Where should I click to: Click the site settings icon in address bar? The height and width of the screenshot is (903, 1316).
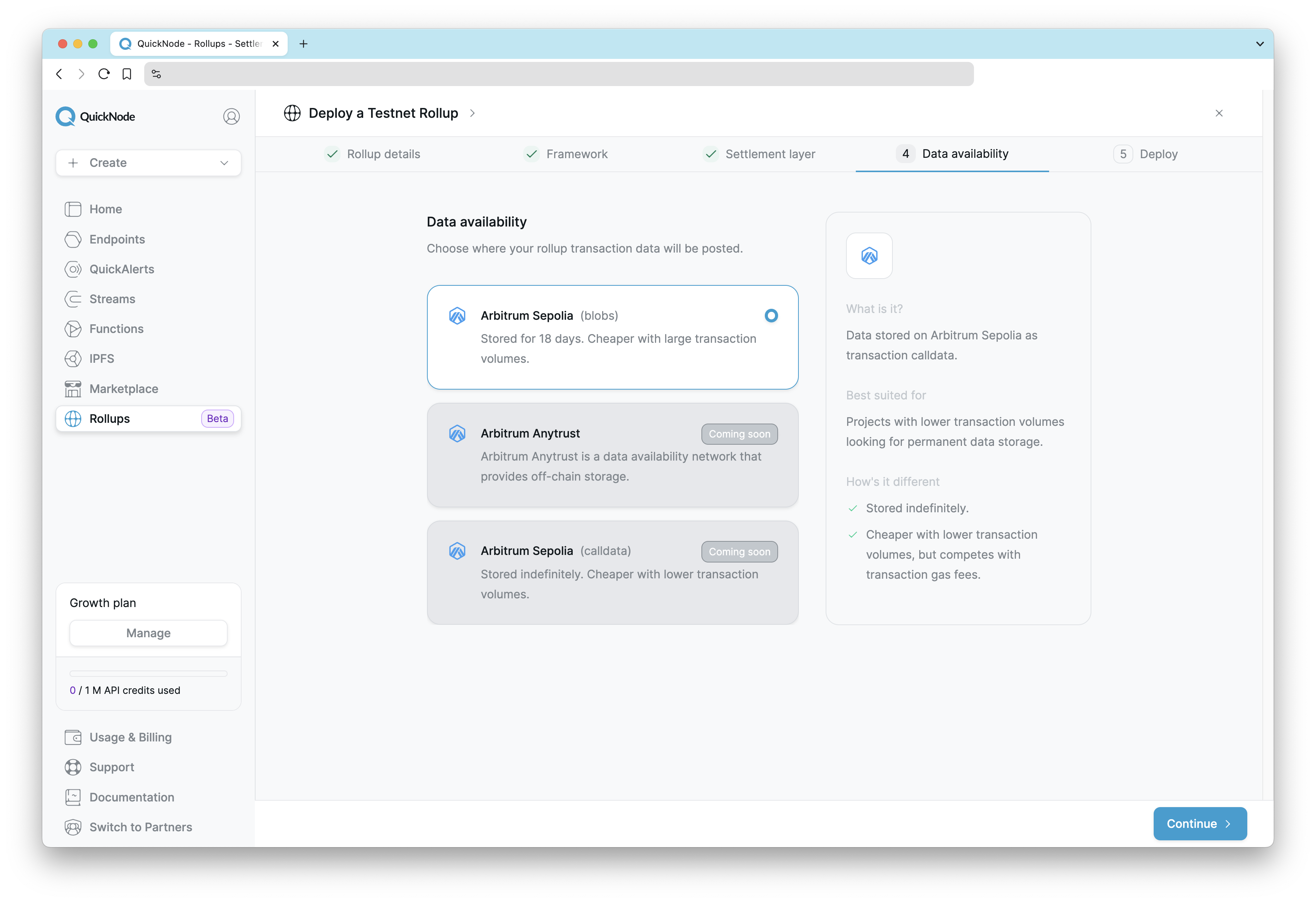[157, 74]
